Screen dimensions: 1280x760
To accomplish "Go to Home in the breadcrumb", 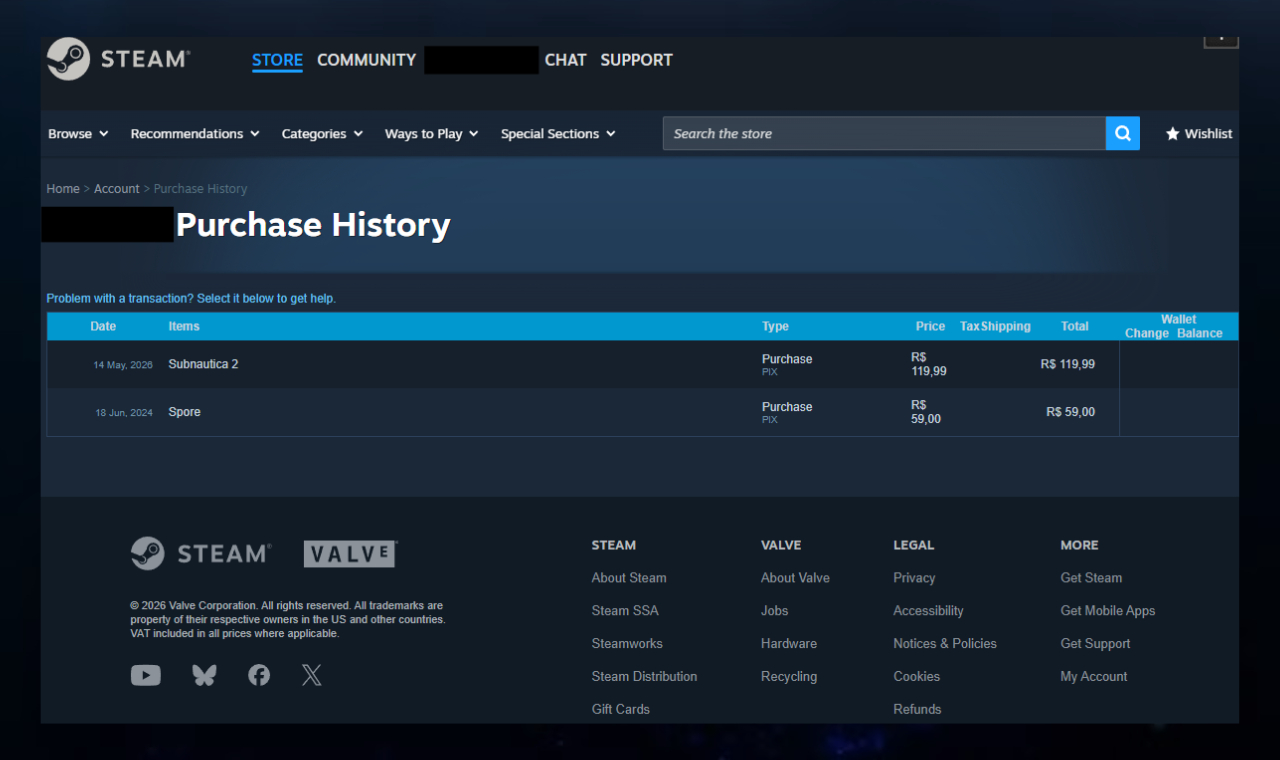I will click(x=63, y=189).
